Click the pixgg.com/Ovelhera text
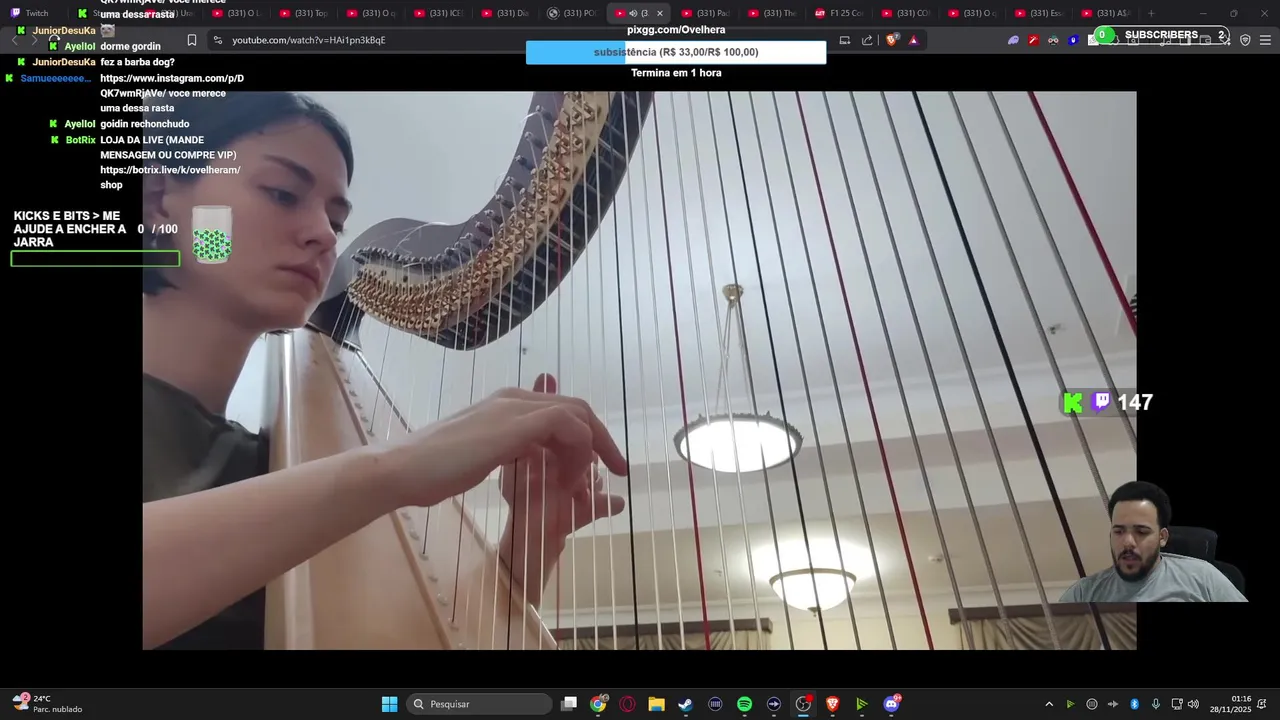 click(676, 30)
